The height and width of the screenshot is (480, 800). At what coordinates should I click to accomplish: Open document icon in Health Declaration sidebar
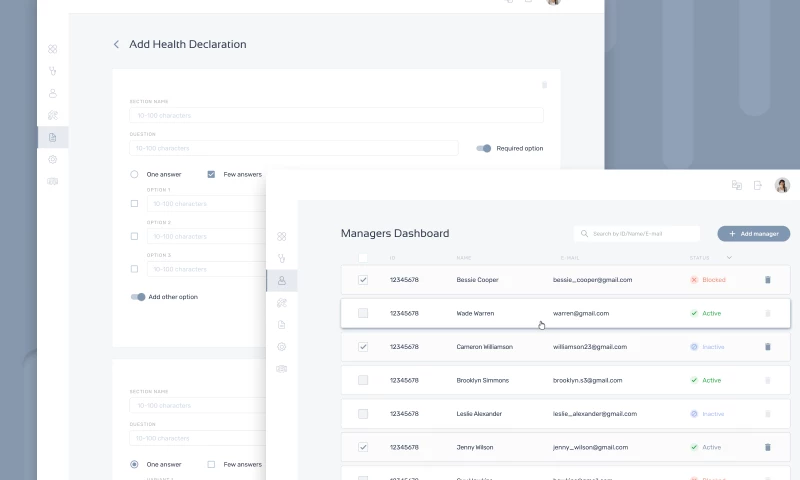[x=53, y=137]
